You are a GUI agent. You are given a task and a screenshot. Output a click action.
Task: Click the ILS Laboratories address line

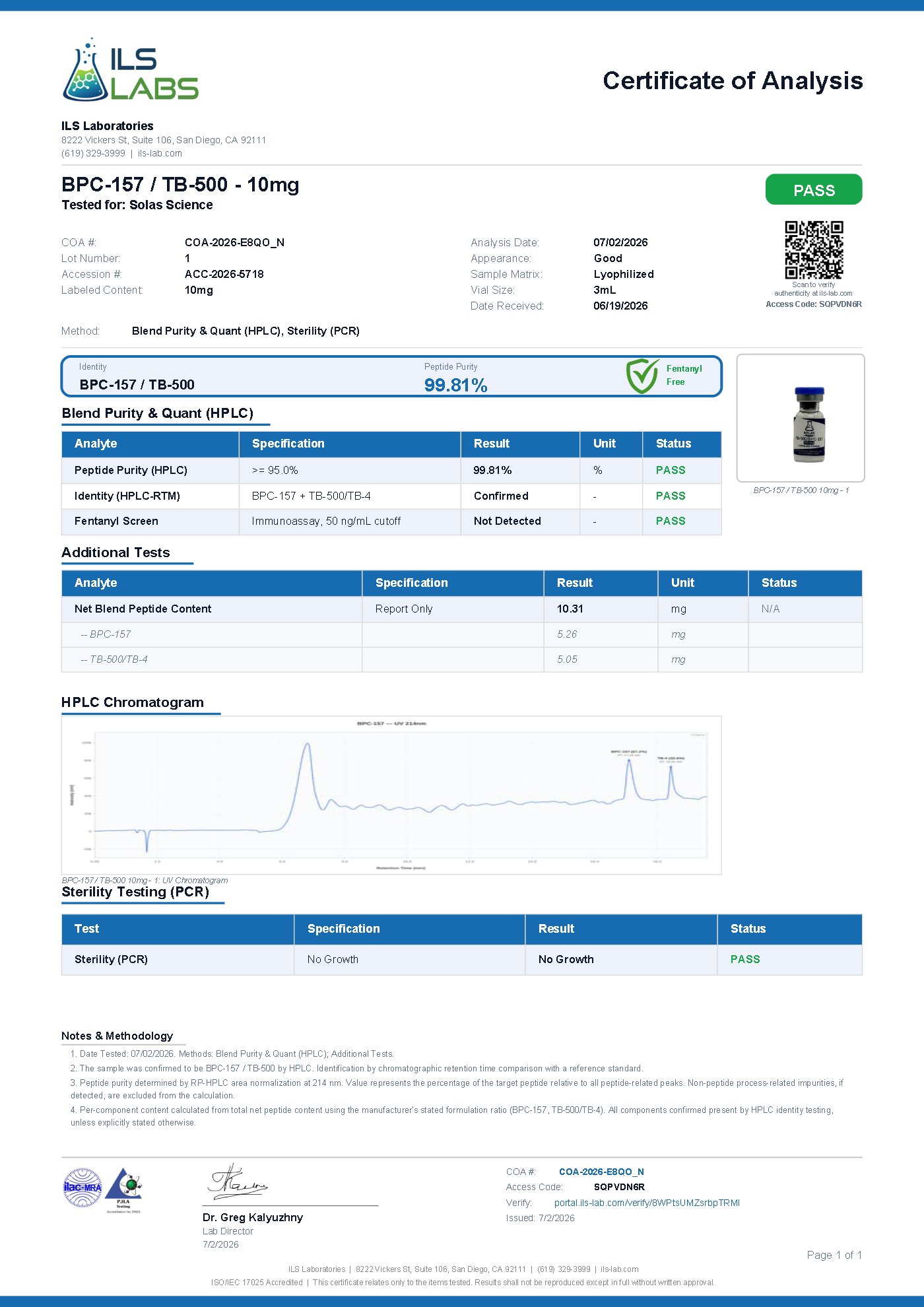tap(164, 140)
